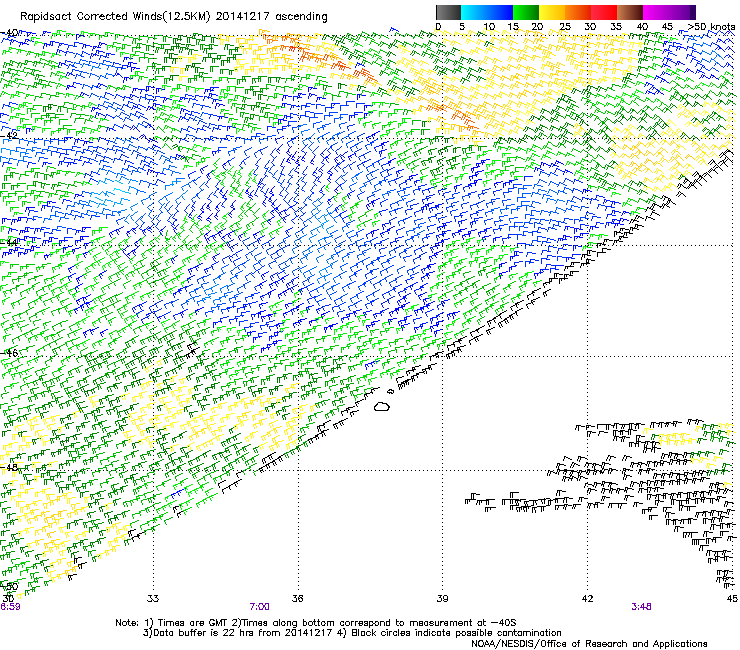Click the NOAA/NESDIS credit text
The width and height of the screenshot is (740, 650).
point(589,644)
